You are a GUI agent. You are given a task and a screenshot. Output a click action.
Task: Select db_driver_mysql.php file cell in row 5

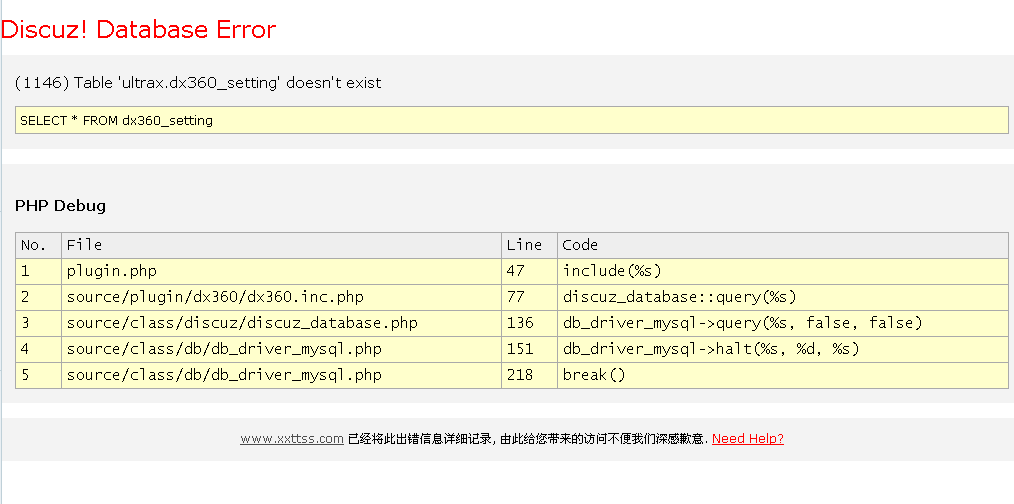click(281, 375)
